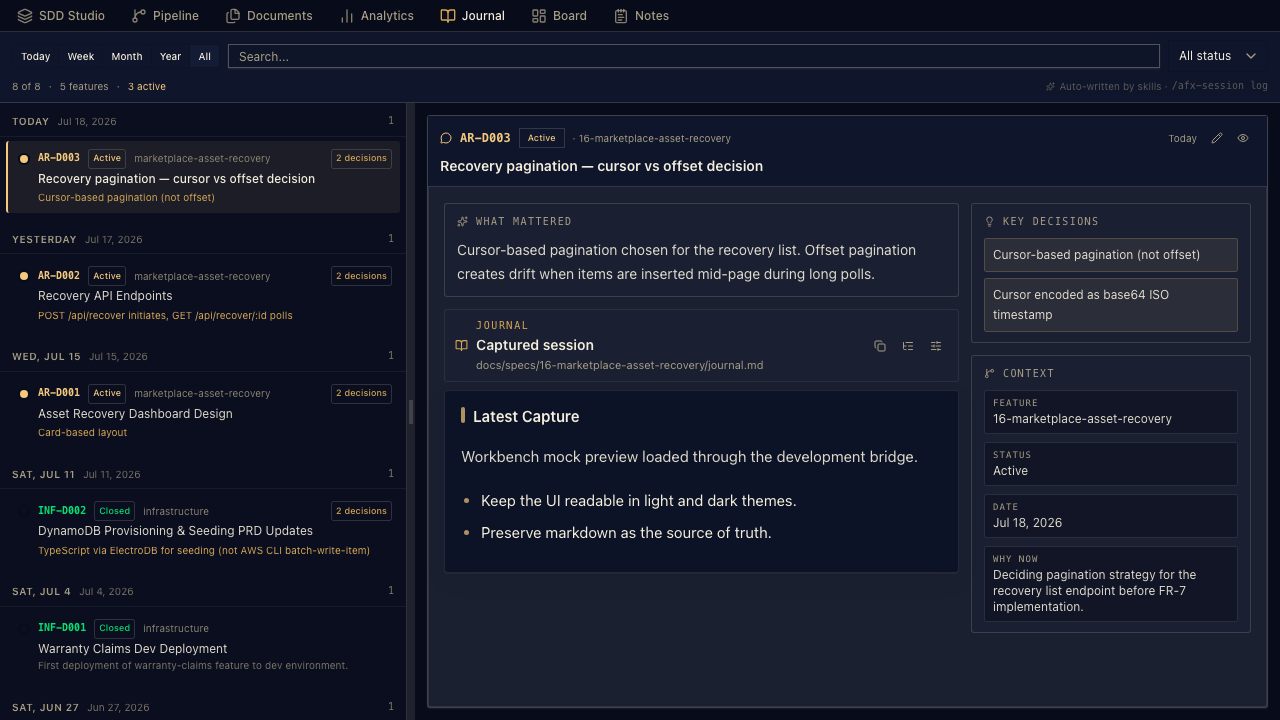The height and width of the screenshot is (720, 1280).
Task: Filter journal entries by Year
Action: point(171,57)
